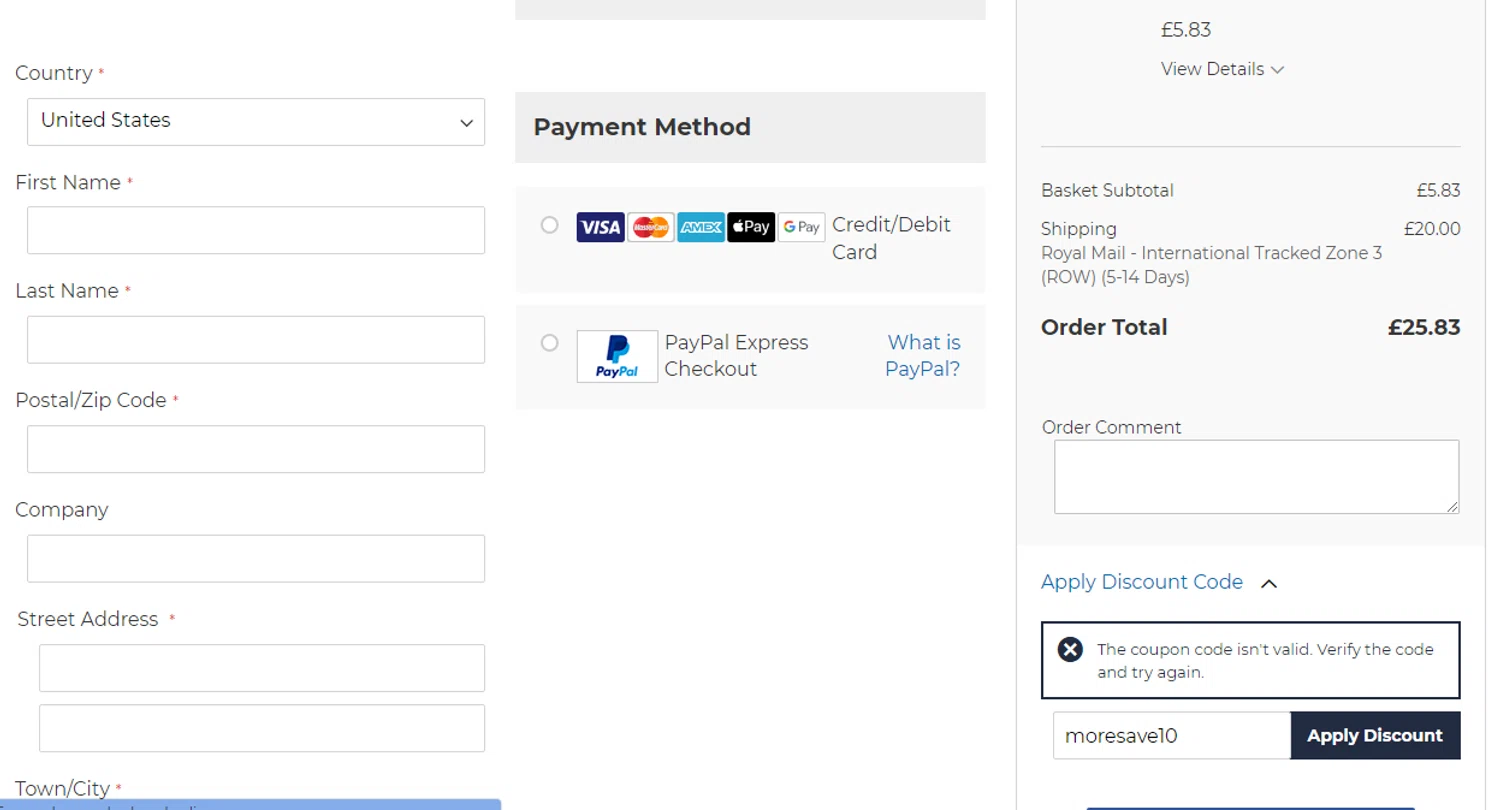Expand View Details of basket item
The height and width of the screenshot is (810, 1500).
[x=1222, y=69]
